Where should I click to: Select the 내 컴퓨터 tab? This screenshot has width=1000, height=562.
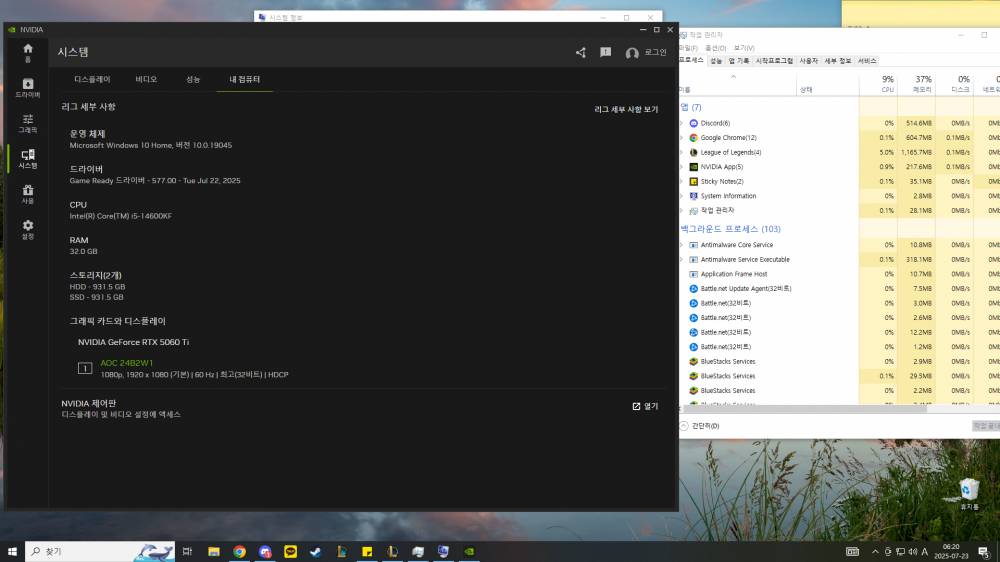coord(244,79)
